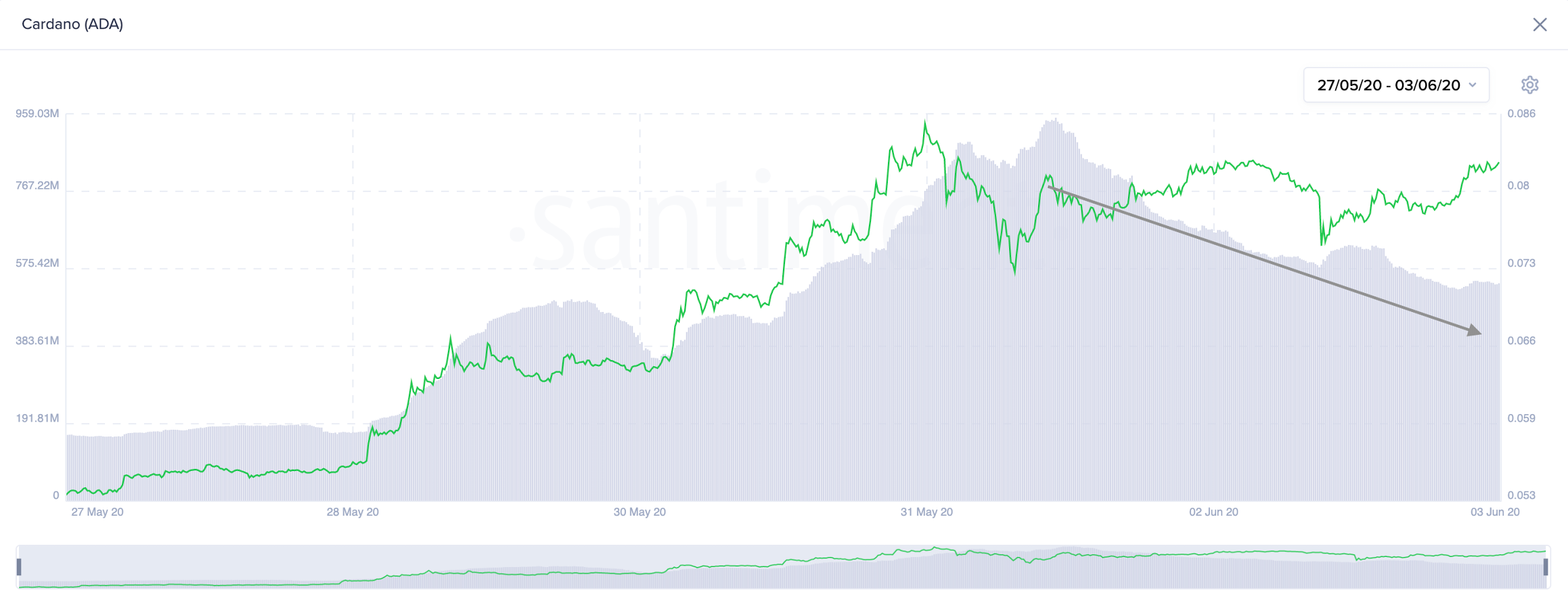
Task: Click the chevron arrow in the date selector
Action: [x=1473, y=85]
